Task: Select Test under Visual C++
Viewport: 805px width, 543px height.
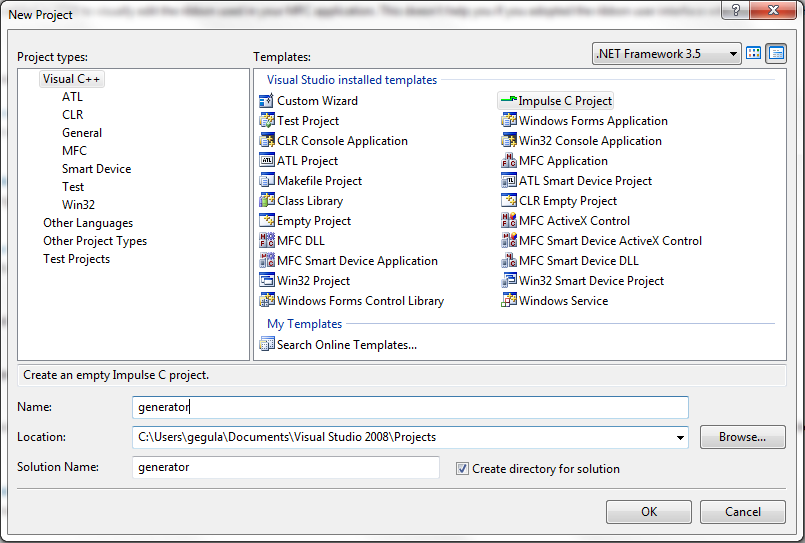Action: coord(73,187)
